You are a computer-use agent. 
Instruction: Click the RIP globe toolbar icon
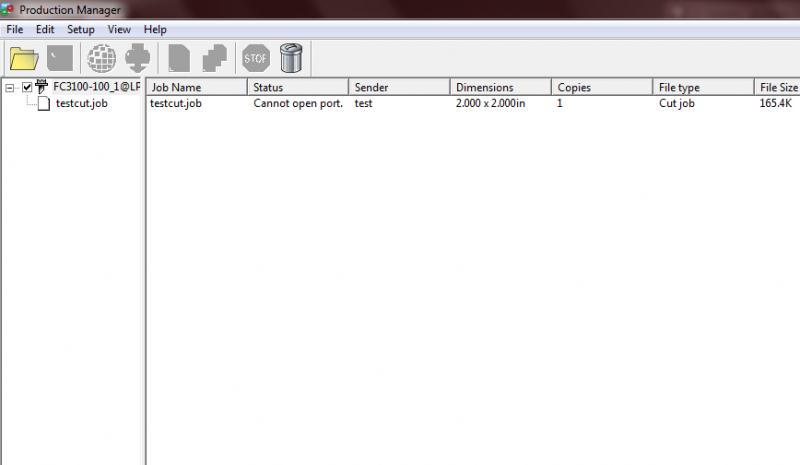coord(102,58)
